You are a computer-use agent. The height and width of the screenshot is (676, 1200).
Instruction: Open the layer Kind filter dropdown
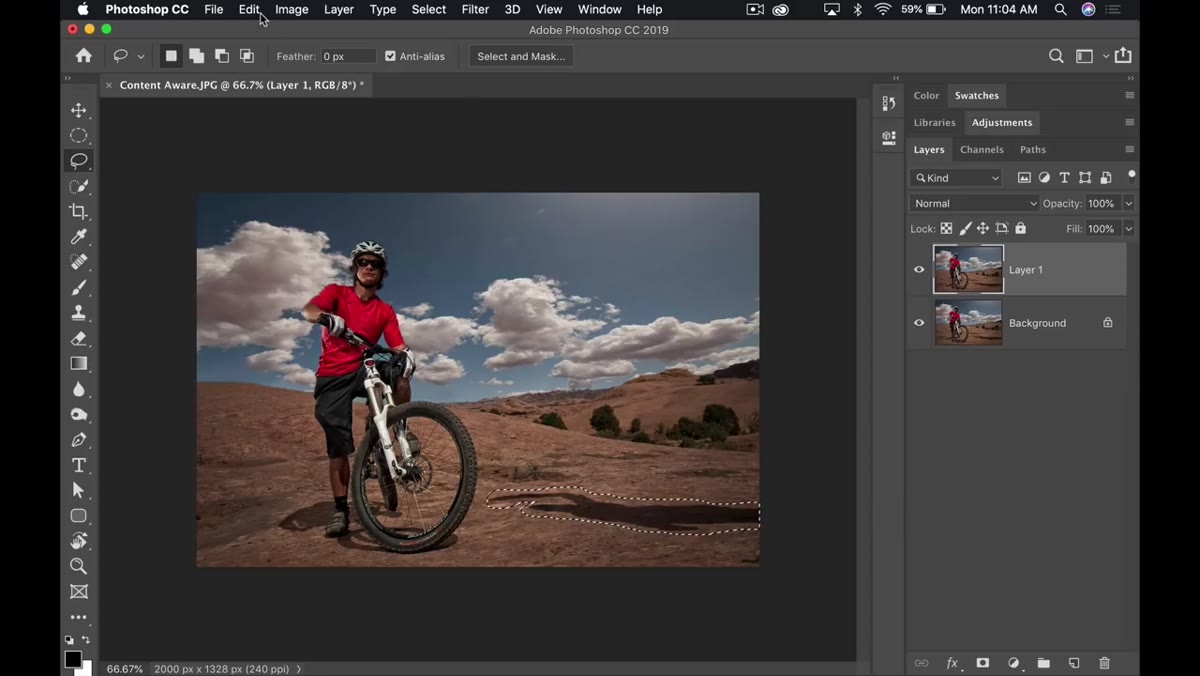click(x=956, y=178)
